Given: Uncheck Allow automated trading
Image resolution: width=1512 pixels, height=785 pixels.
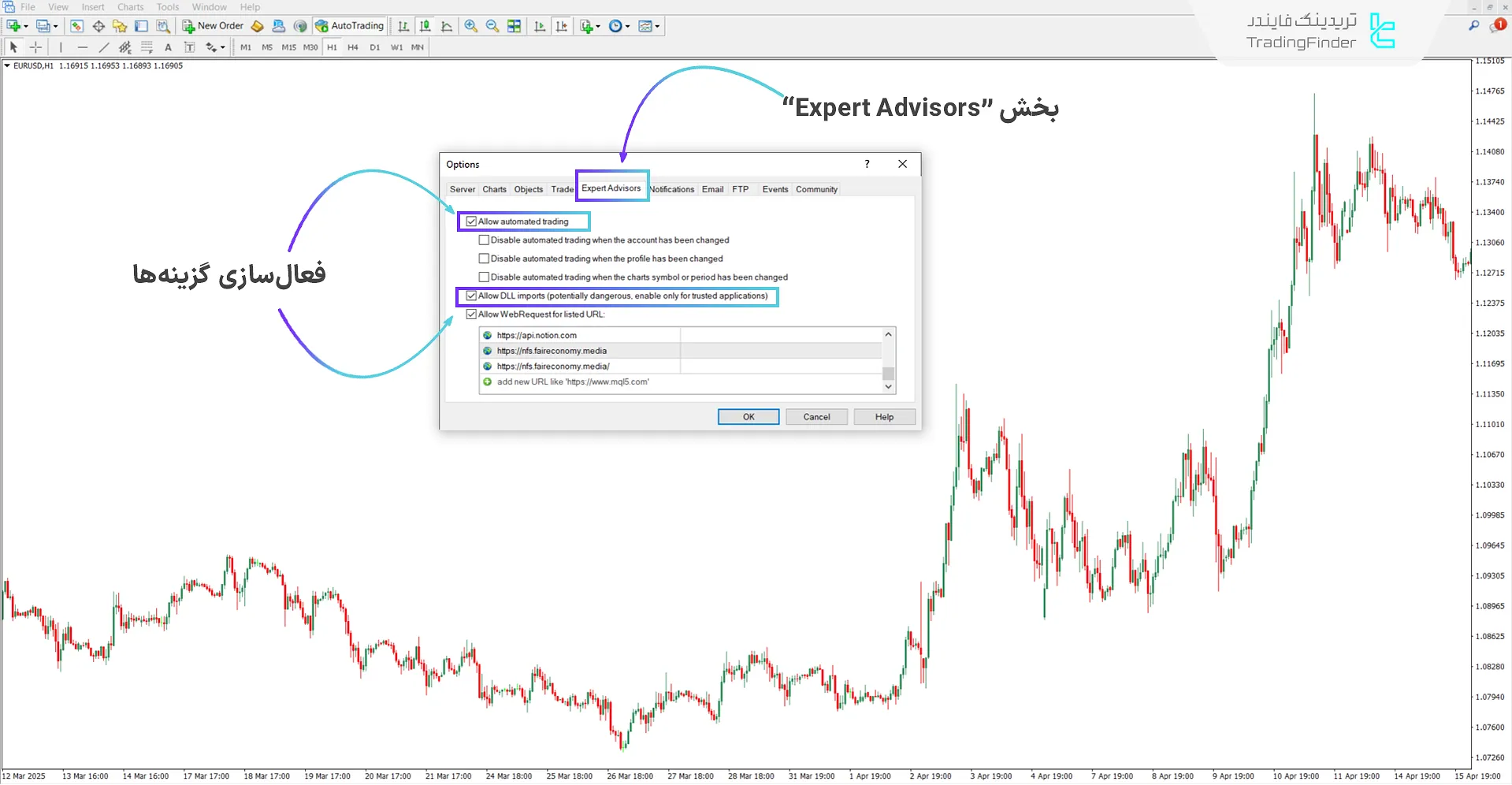Looking at the screenshot, I should (471, 221).
